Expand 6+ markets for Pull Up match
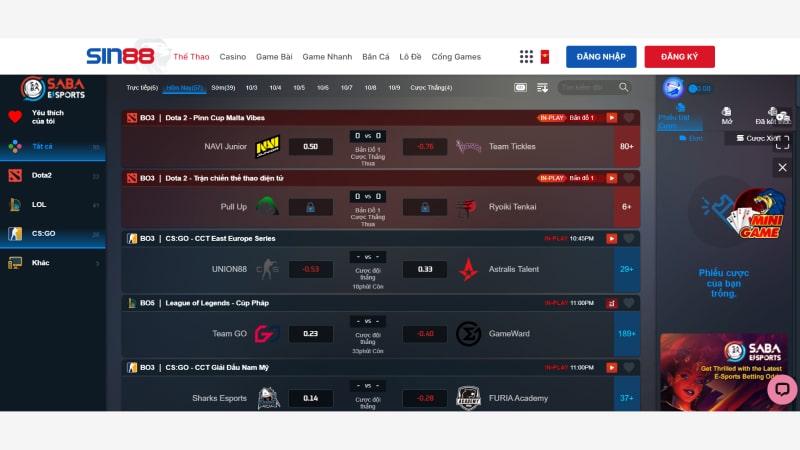Screen dimensions: 800x450 (627, 207)
